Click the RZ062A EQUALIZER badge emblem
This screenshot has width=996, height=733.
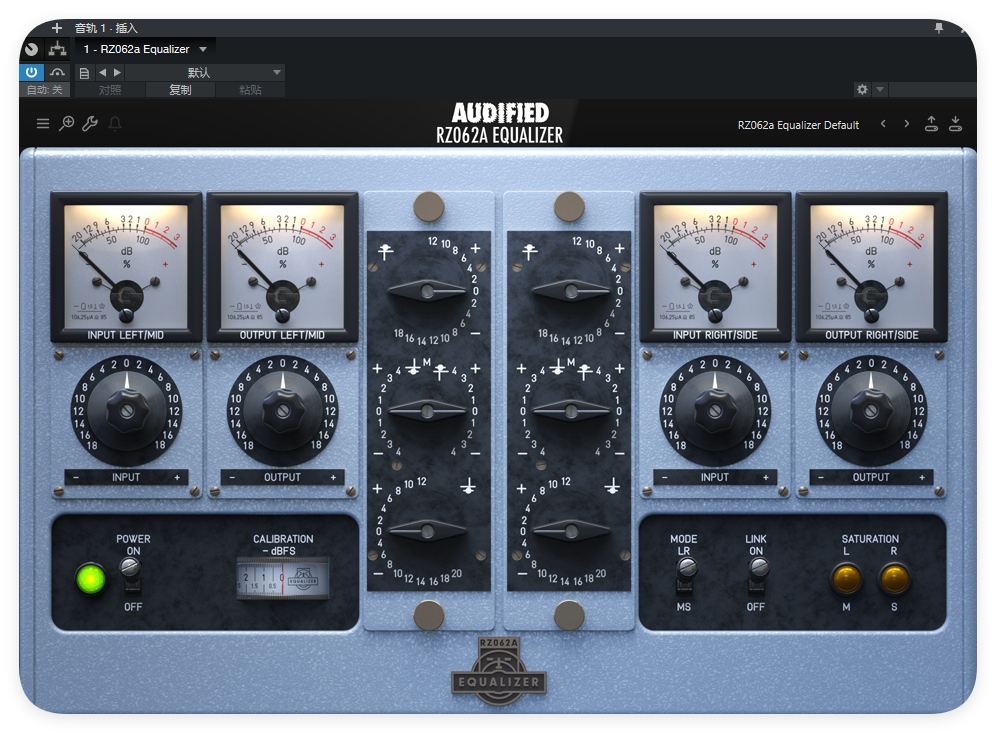click(499, 671)
